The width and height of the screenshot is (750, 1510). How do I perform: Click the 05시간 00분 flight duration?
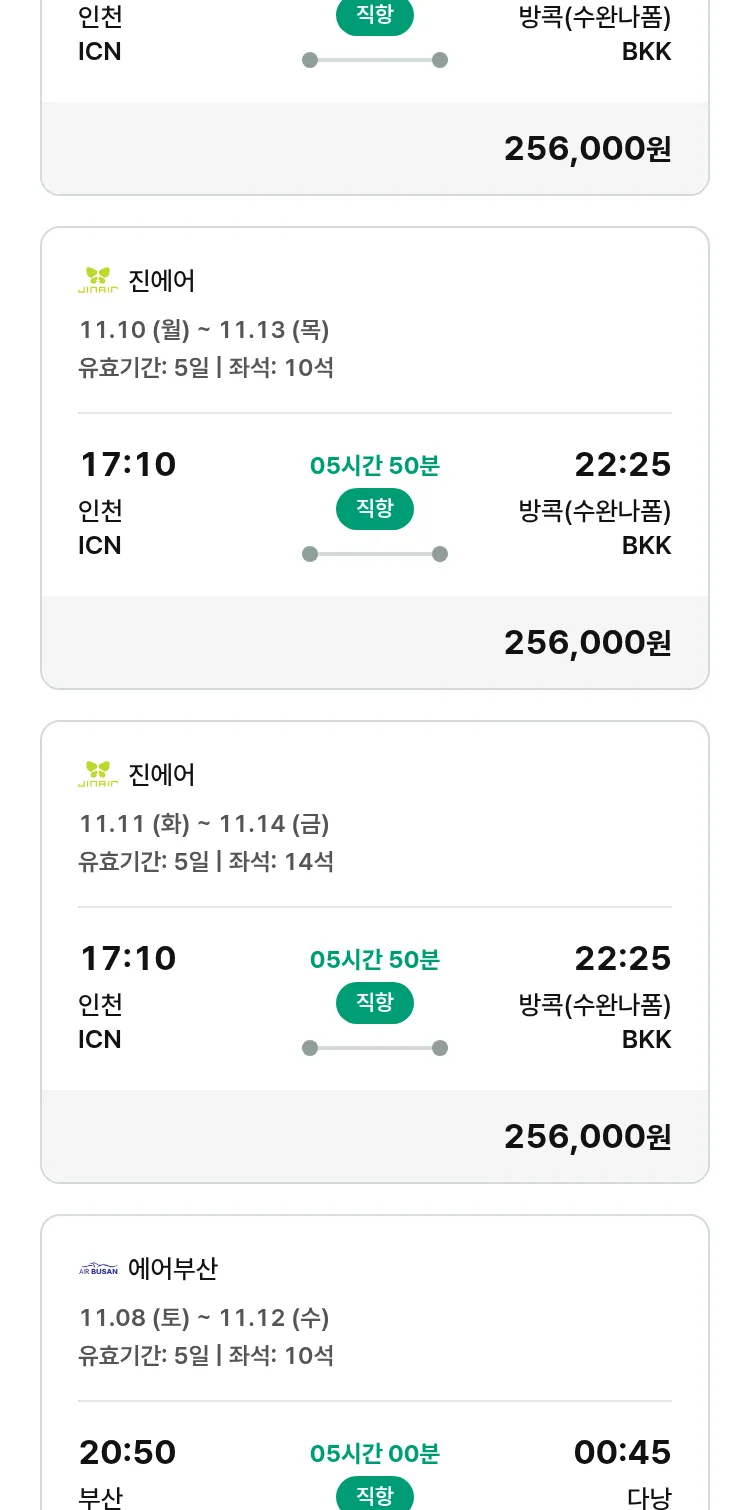pos(375,1453)
